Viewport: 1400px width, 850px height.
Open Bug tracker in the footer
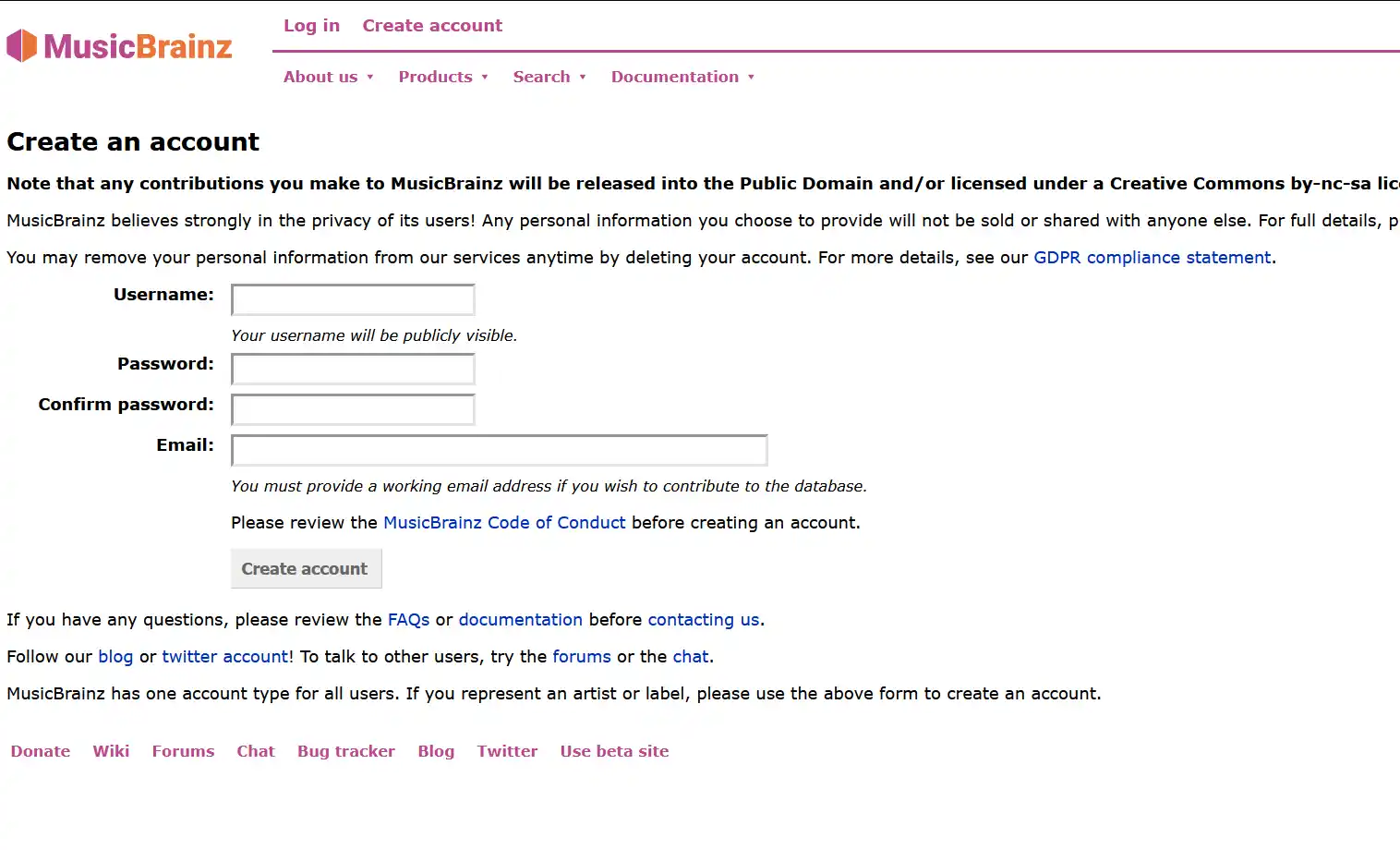pos(346,751)
